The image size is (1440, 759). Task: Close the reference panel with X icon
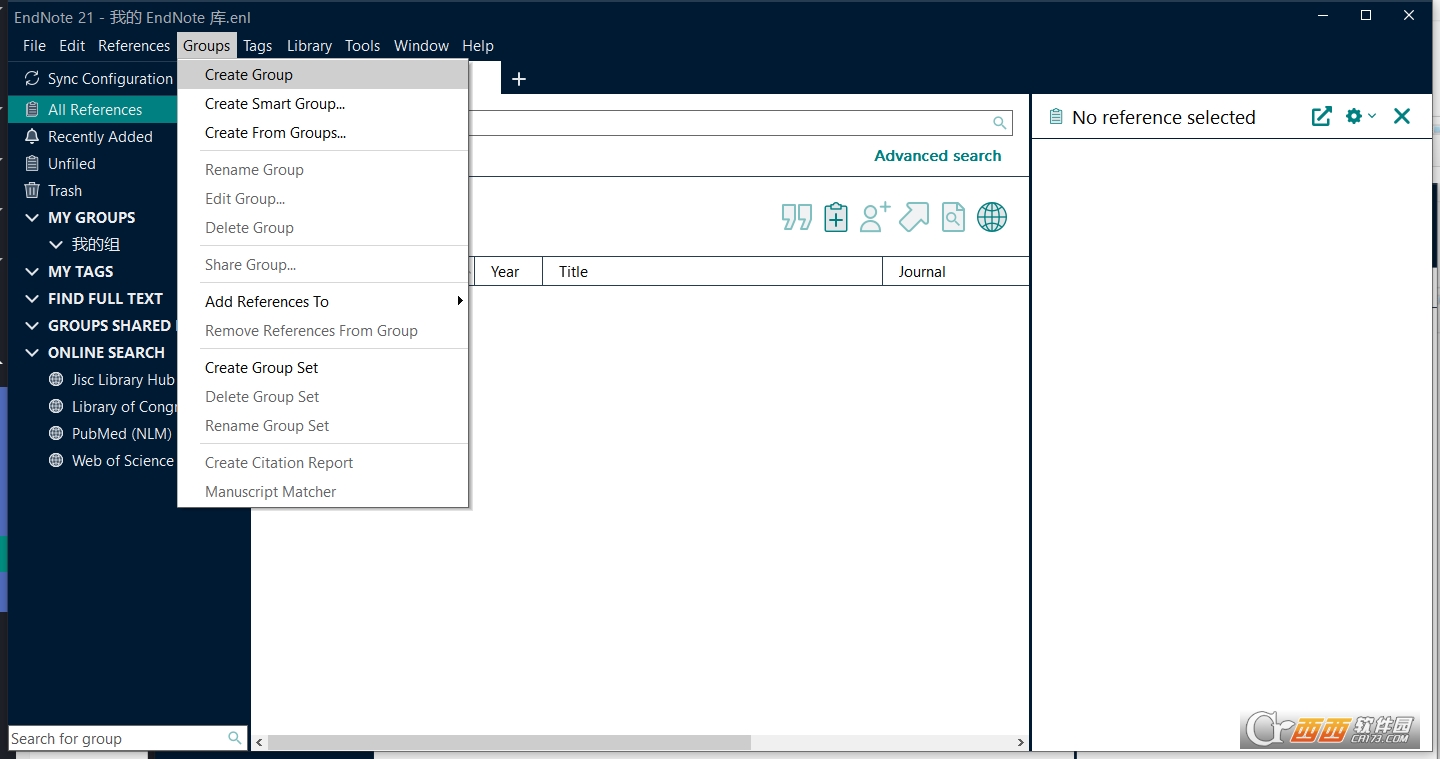point(1402,117)
